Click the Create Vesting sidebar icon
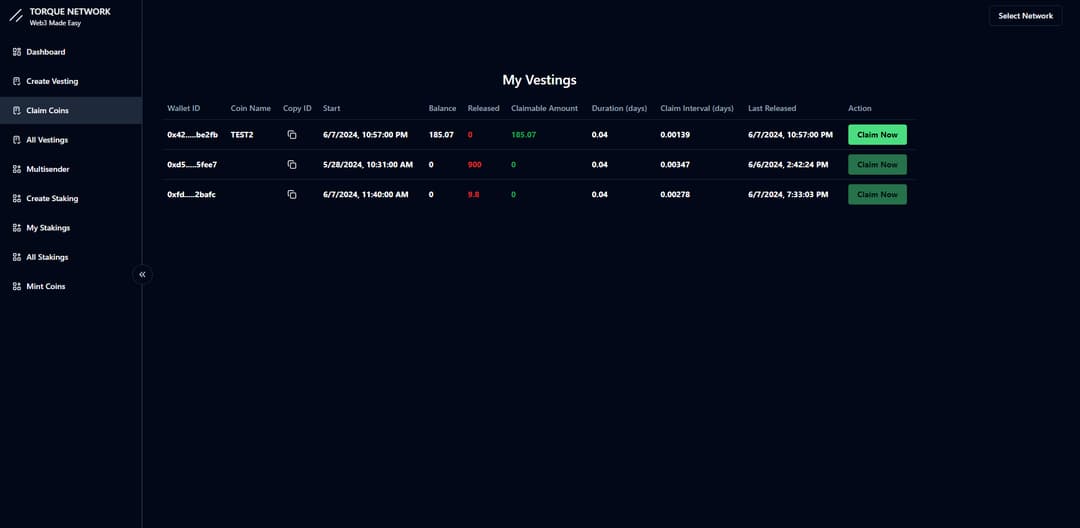1080x528 pixels. pyautogui.click(x=17, y=81)
